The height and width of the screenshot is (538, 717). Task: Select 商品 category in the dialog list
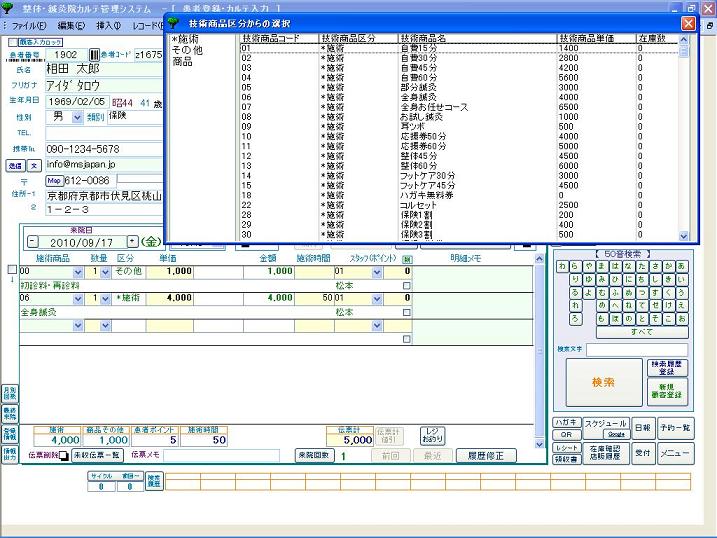pos(182,61)
